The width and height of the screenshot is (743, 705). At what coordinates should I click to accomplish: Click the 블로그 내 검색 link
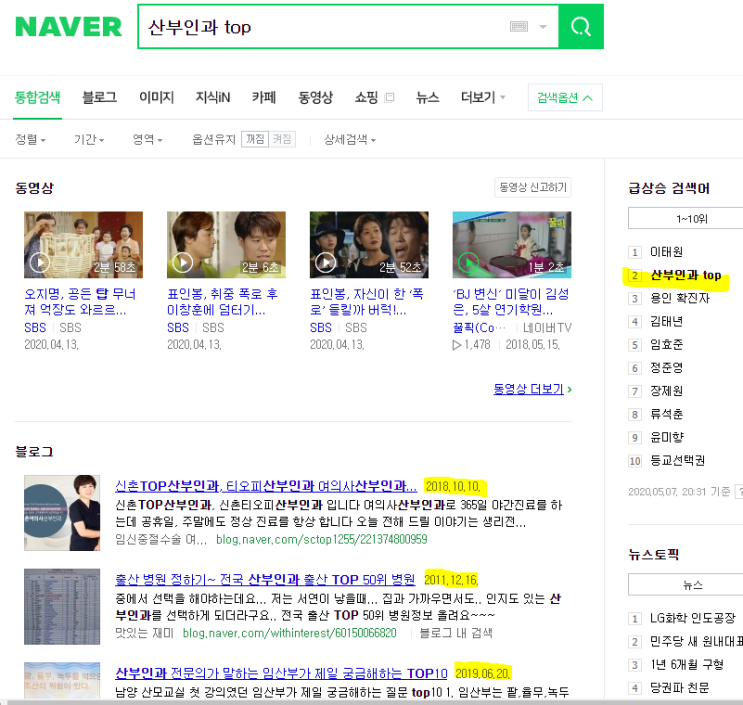[x=456, y=633]
